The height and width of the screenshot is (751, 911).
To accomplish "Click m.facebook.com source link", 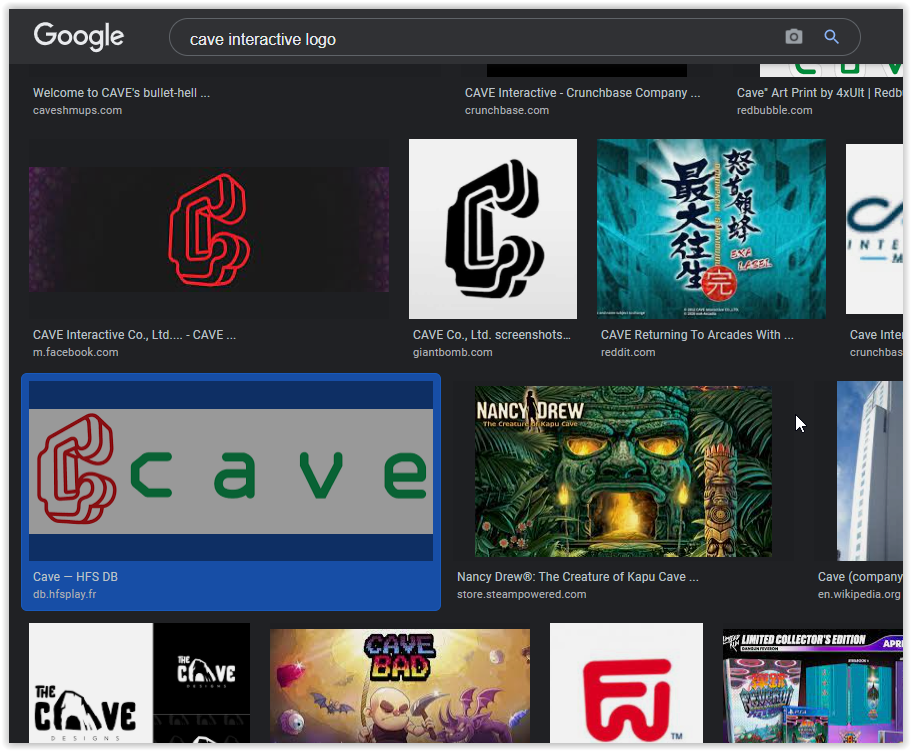I will pyautogui.click(x=76, y=353).
